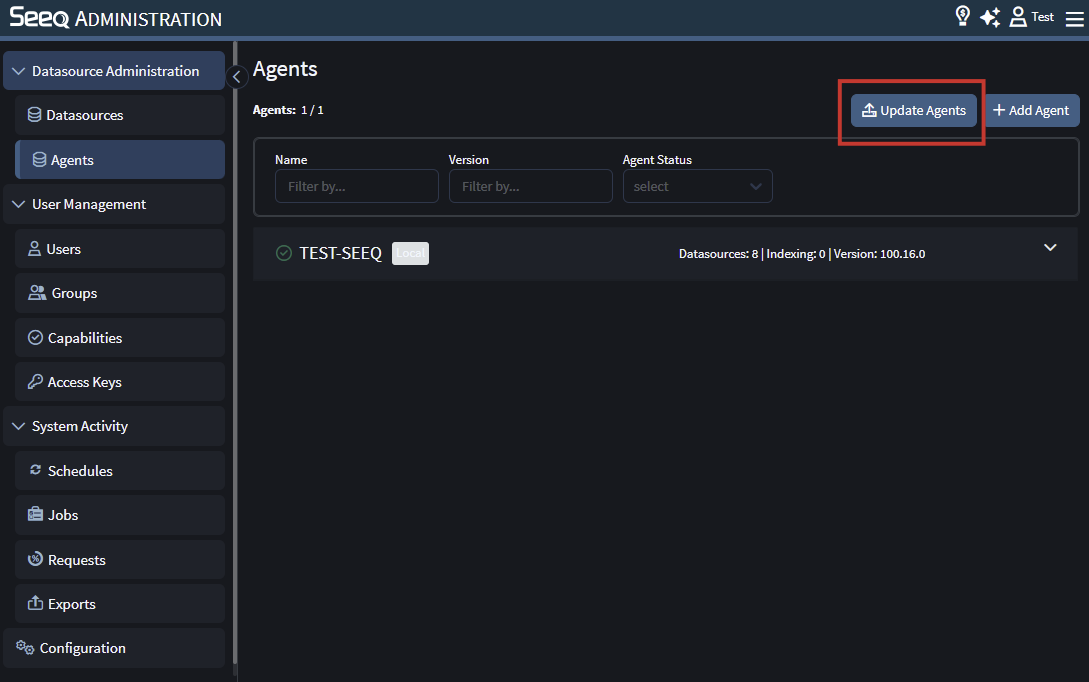1089x682 pixels.
Task: Collapse the System Activity section
Action: (x=19, y=426)
